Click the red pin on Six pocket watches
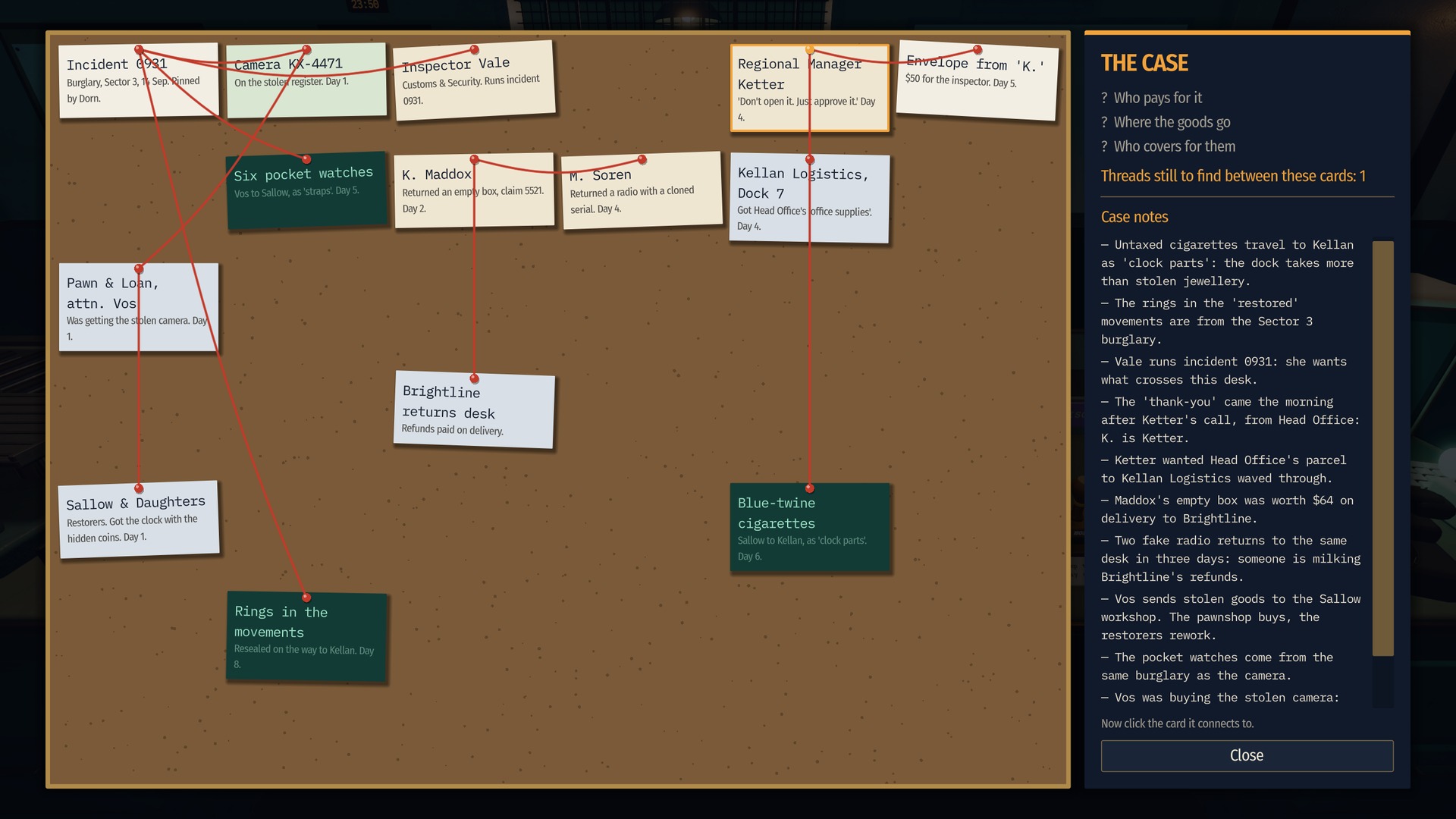The height and width of the screenshot is (819, 1456). tap(306, 159)
